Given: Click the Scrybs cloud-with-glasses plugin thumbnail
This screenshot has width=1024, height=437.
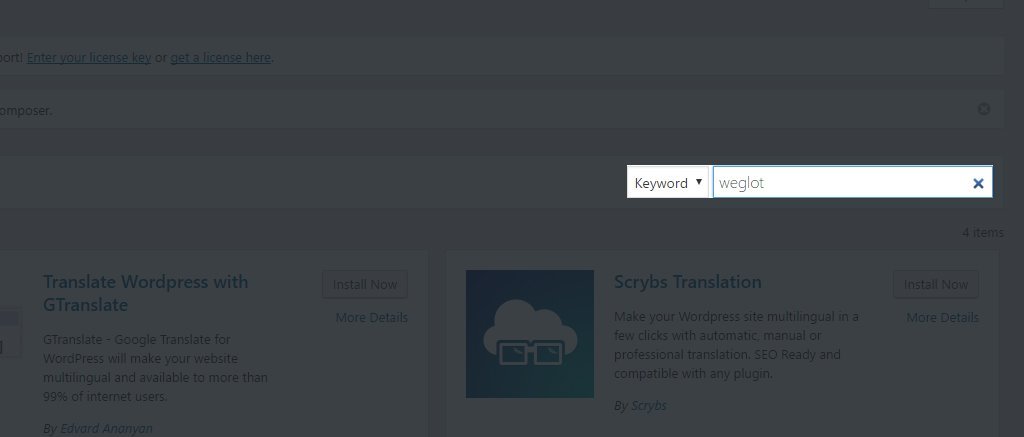Looking at the screenshot, I should [530, 334].
